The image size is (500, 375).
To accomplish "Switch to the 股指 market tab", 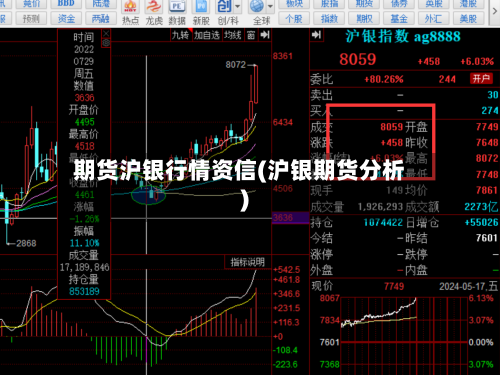I will coord(329,4).
